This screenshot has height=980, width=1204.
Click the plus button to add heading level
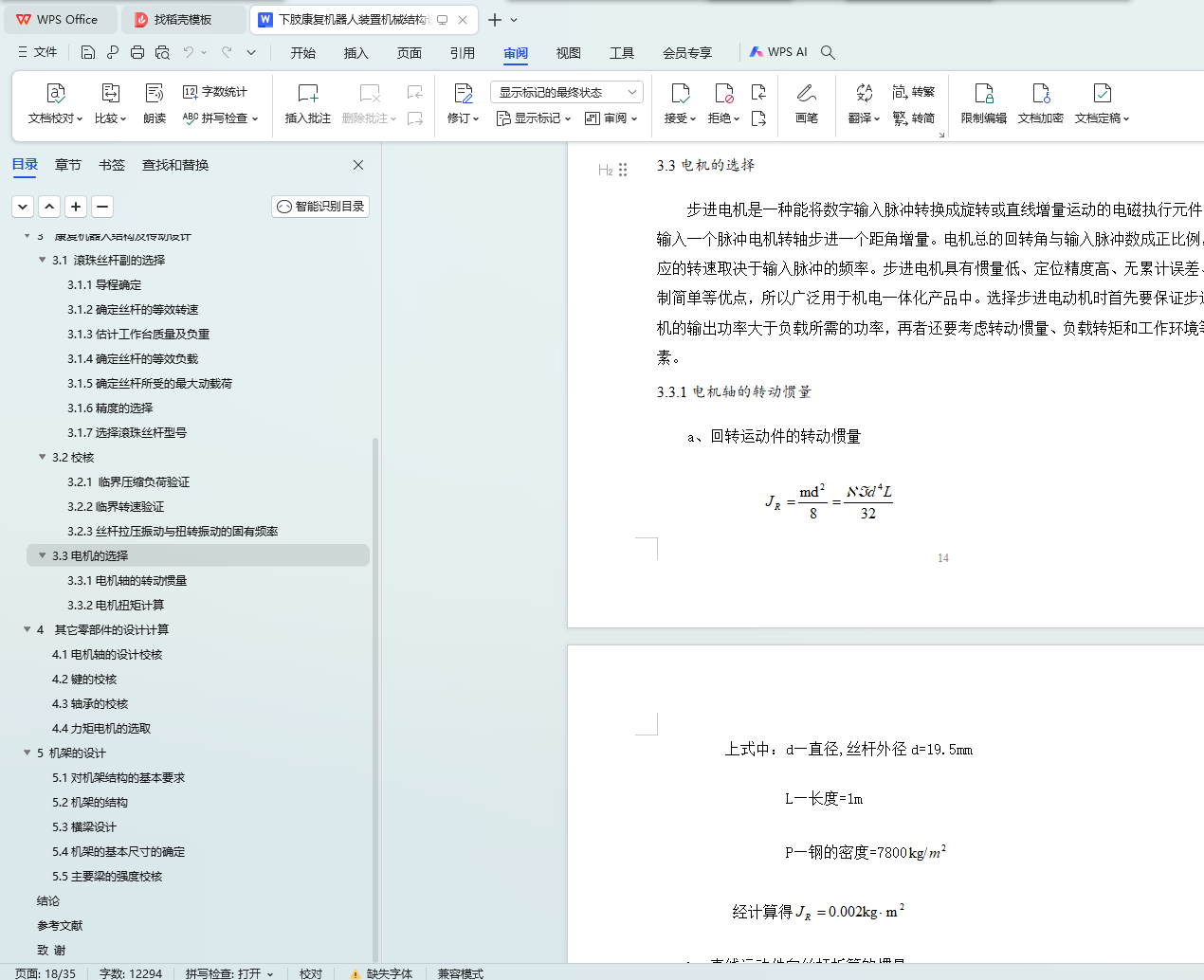[76, 206]
